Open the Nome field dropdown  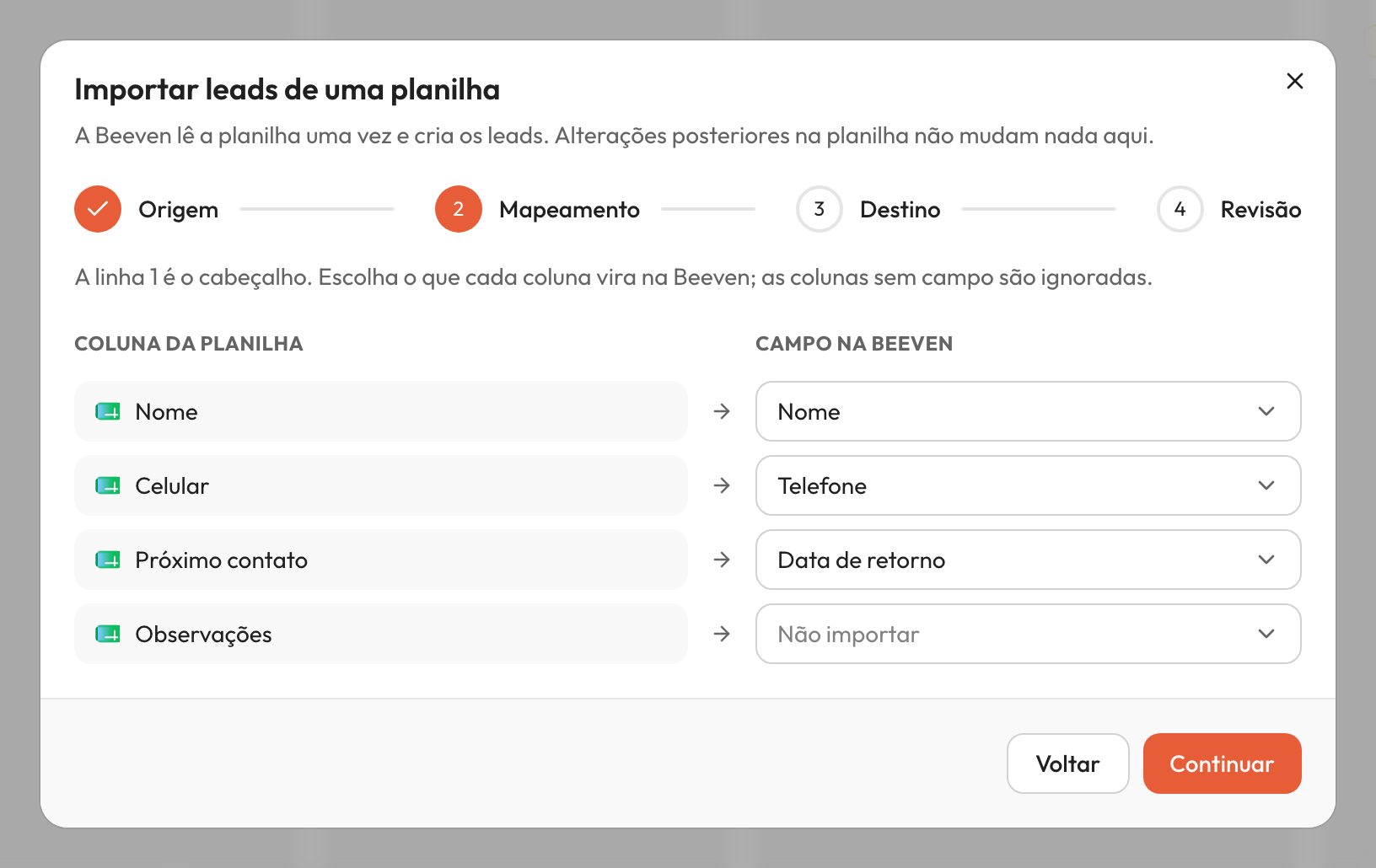click(x=1028, y=411)
